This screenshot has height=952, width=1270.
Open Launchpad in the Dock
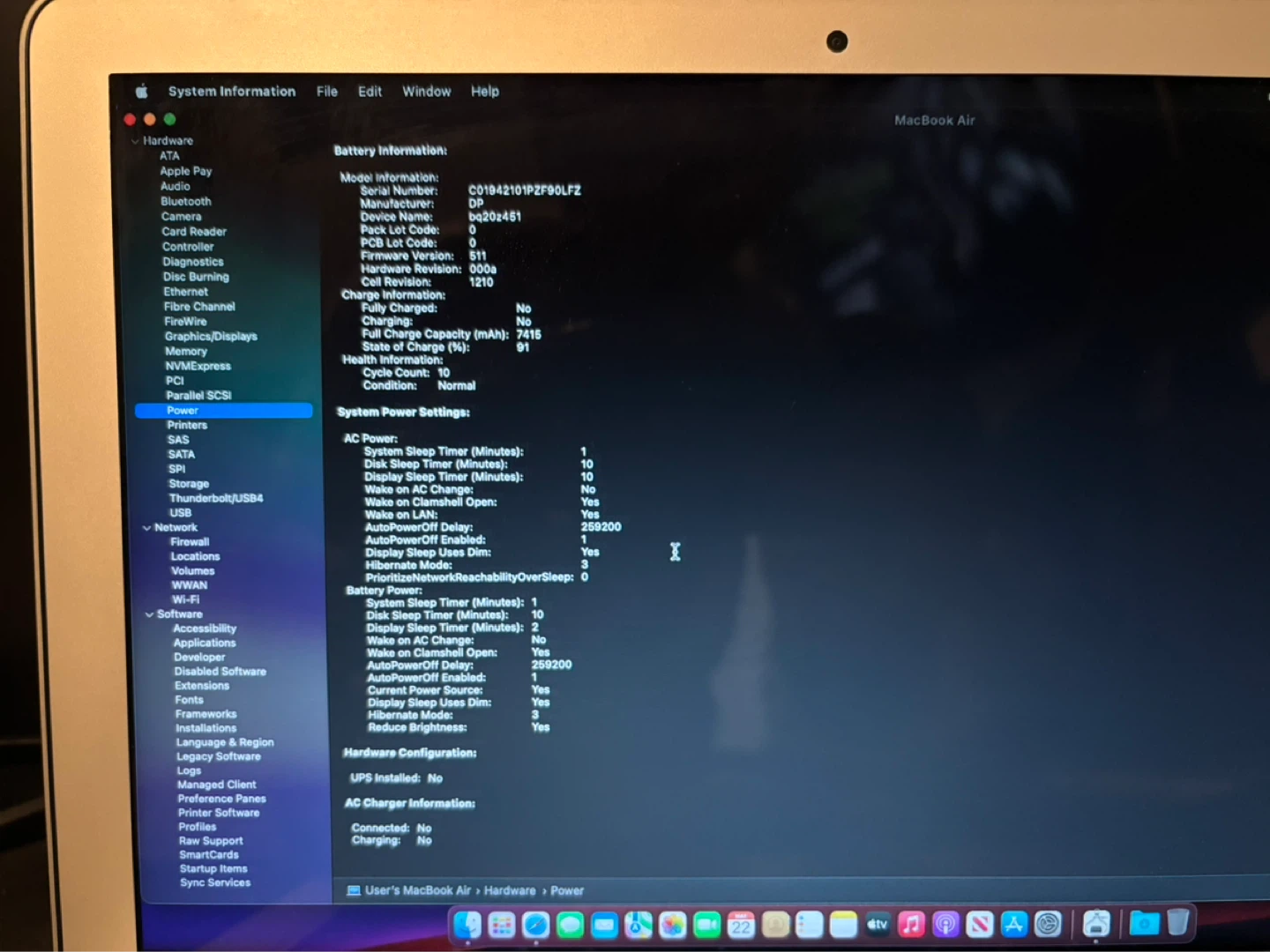coord(502,925)
